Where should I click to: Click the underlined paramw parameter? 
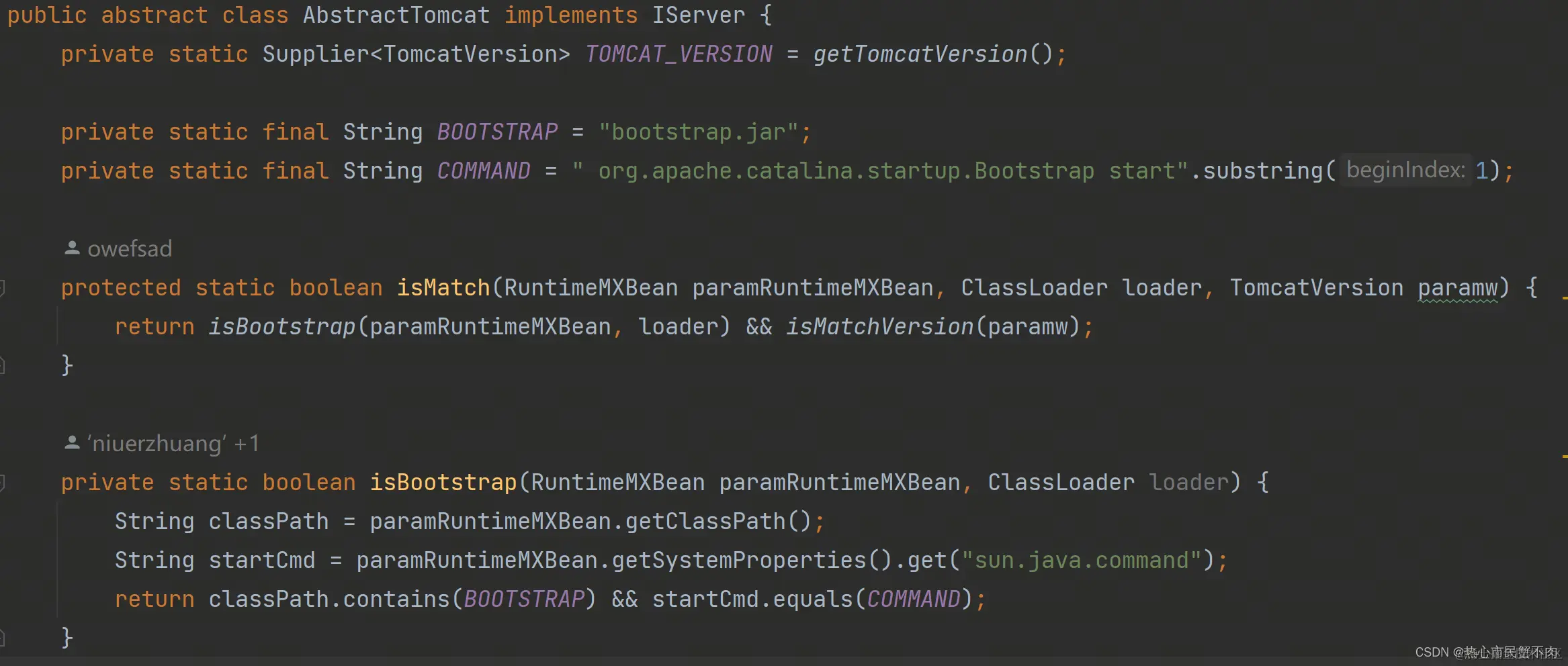[x=1458, y=289]
